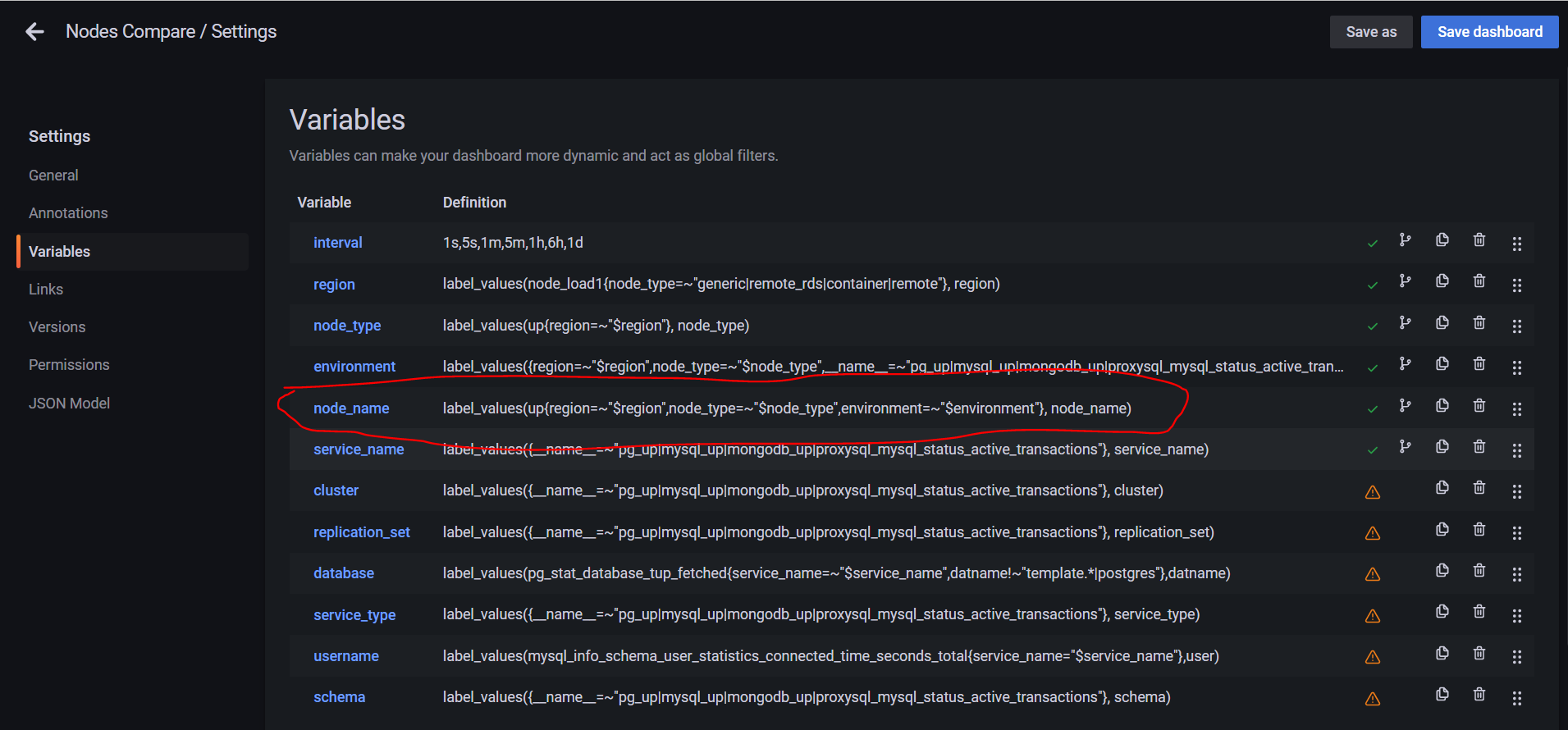The width and height of the screenshot is (1568, 730).
Task: Delete the database variable
Action: (1479, 571)
